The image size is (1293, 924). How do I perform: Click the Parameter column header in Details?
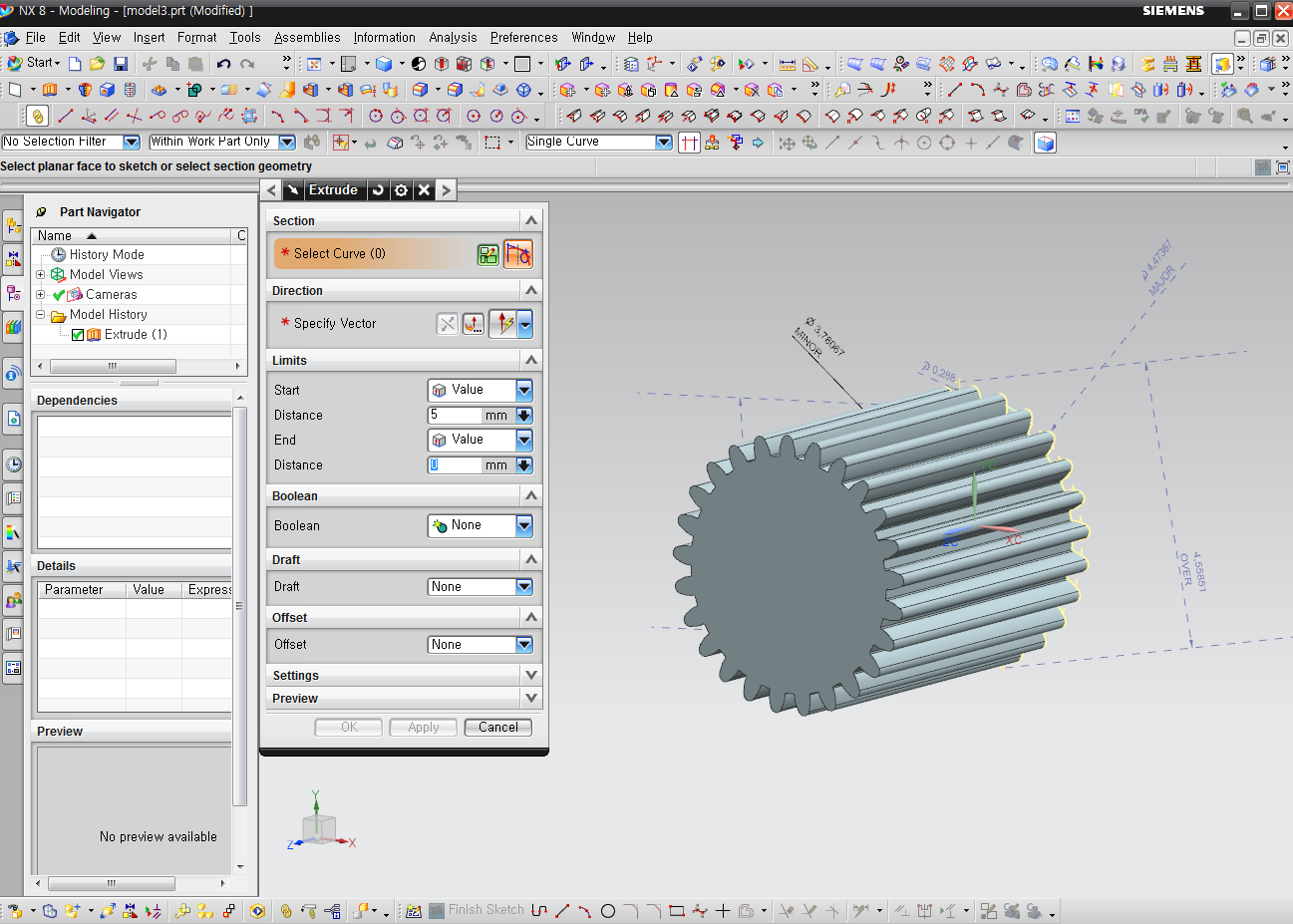click(x=82, y=590)
